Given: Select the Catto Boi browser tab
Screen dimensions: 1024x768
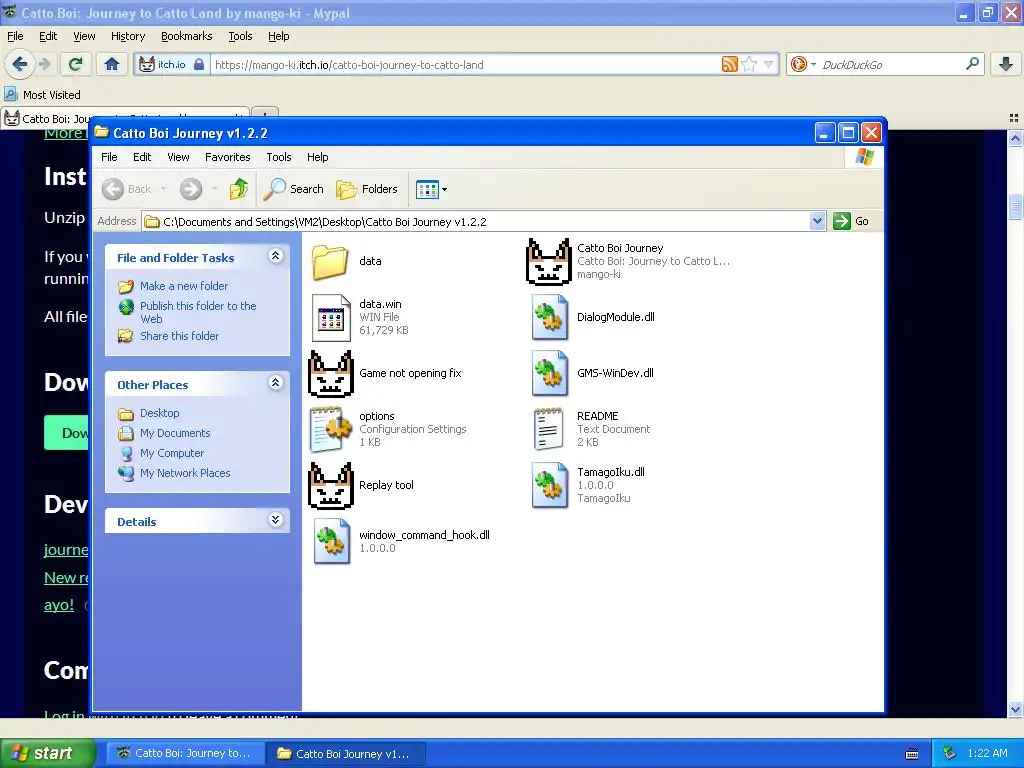Looking at the screenshot, I should (124, 119).
